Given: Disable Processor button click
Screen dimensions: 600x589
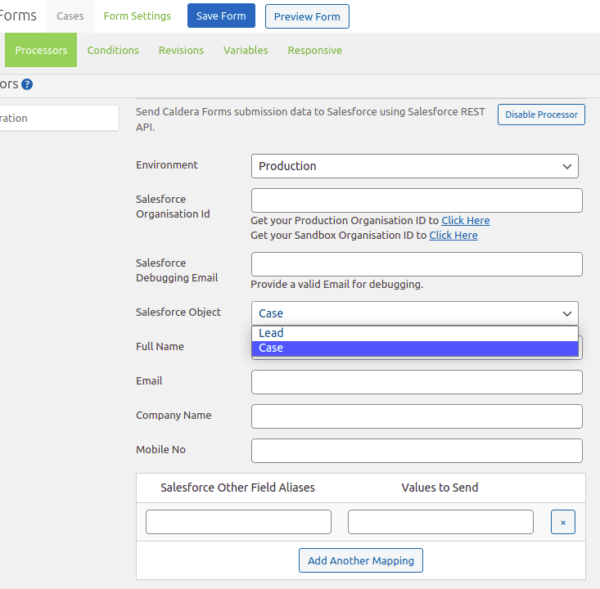Looking at the screenshot, I should tap(541, 114).
